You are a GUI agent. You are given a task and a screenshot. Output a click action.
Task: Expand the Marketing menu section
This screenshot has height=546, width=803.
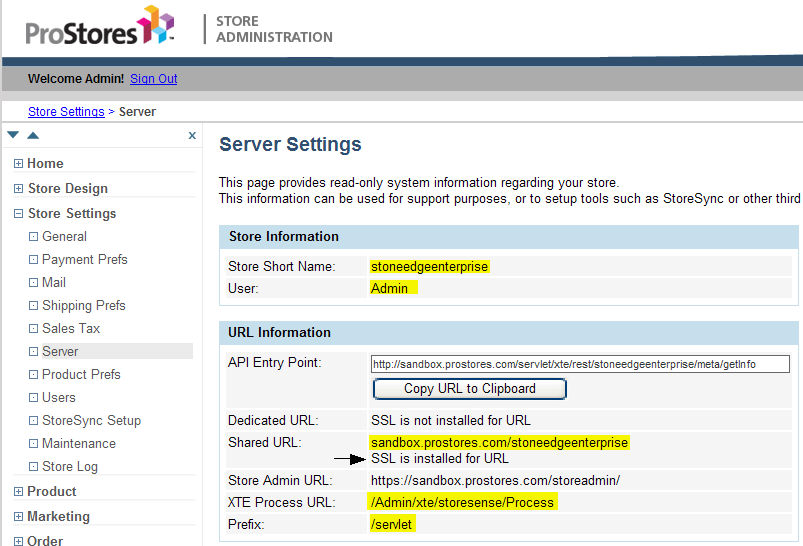pos(18,516)
